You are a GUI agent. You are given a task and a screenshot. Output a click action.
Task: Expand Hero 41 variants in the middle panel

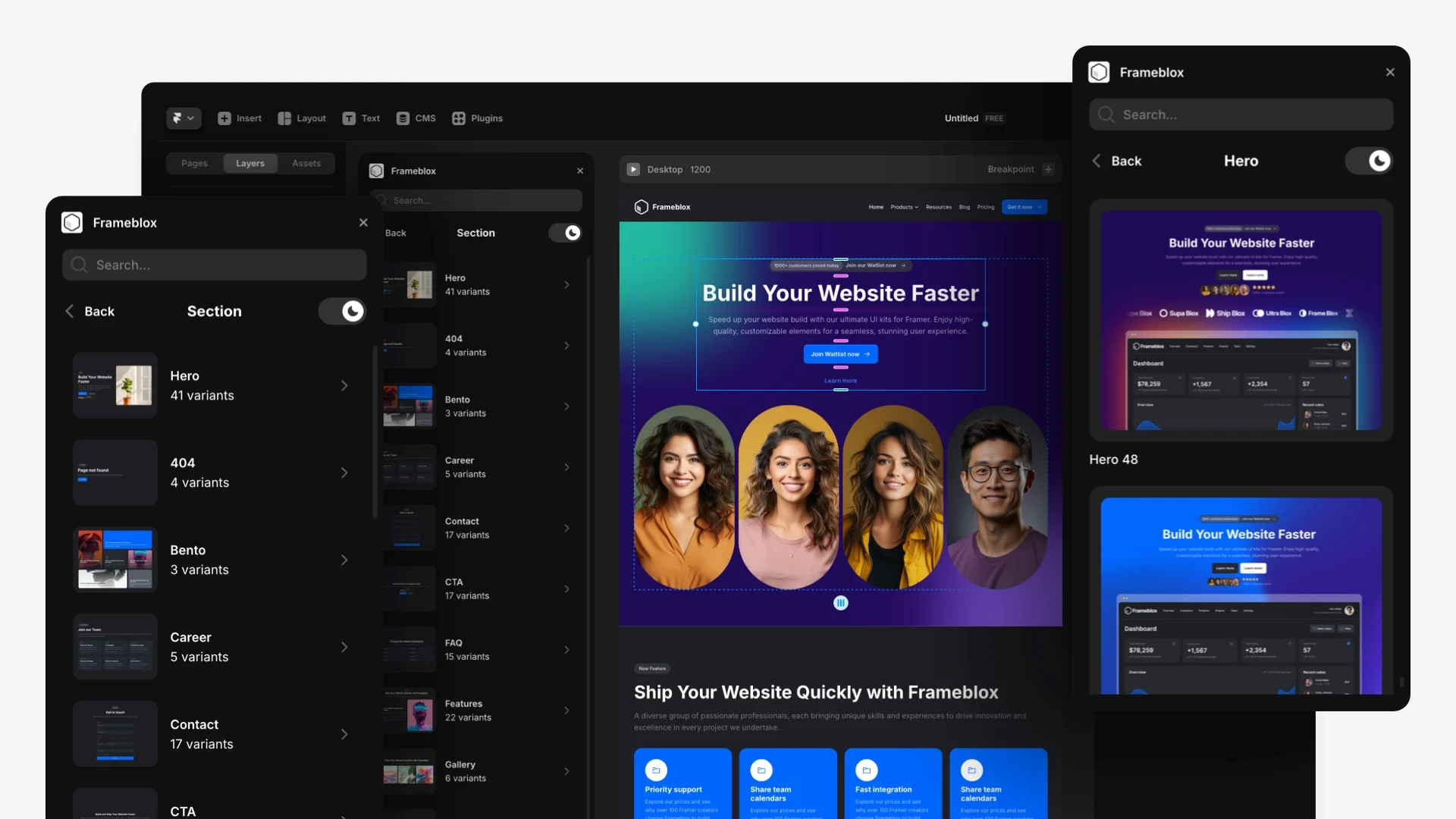point(566,284)
